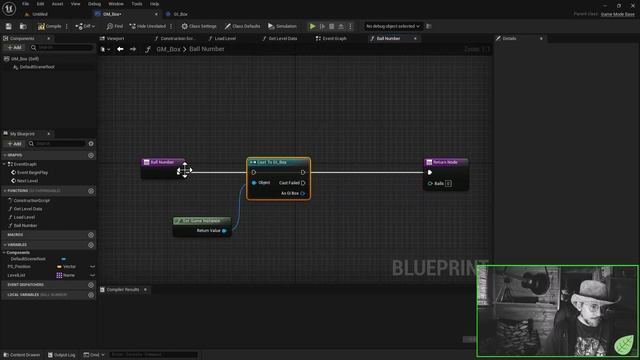This screenshot has width=640, height=360.
Task: Save the blueprint with the save icon
Action: pos(9,26)
